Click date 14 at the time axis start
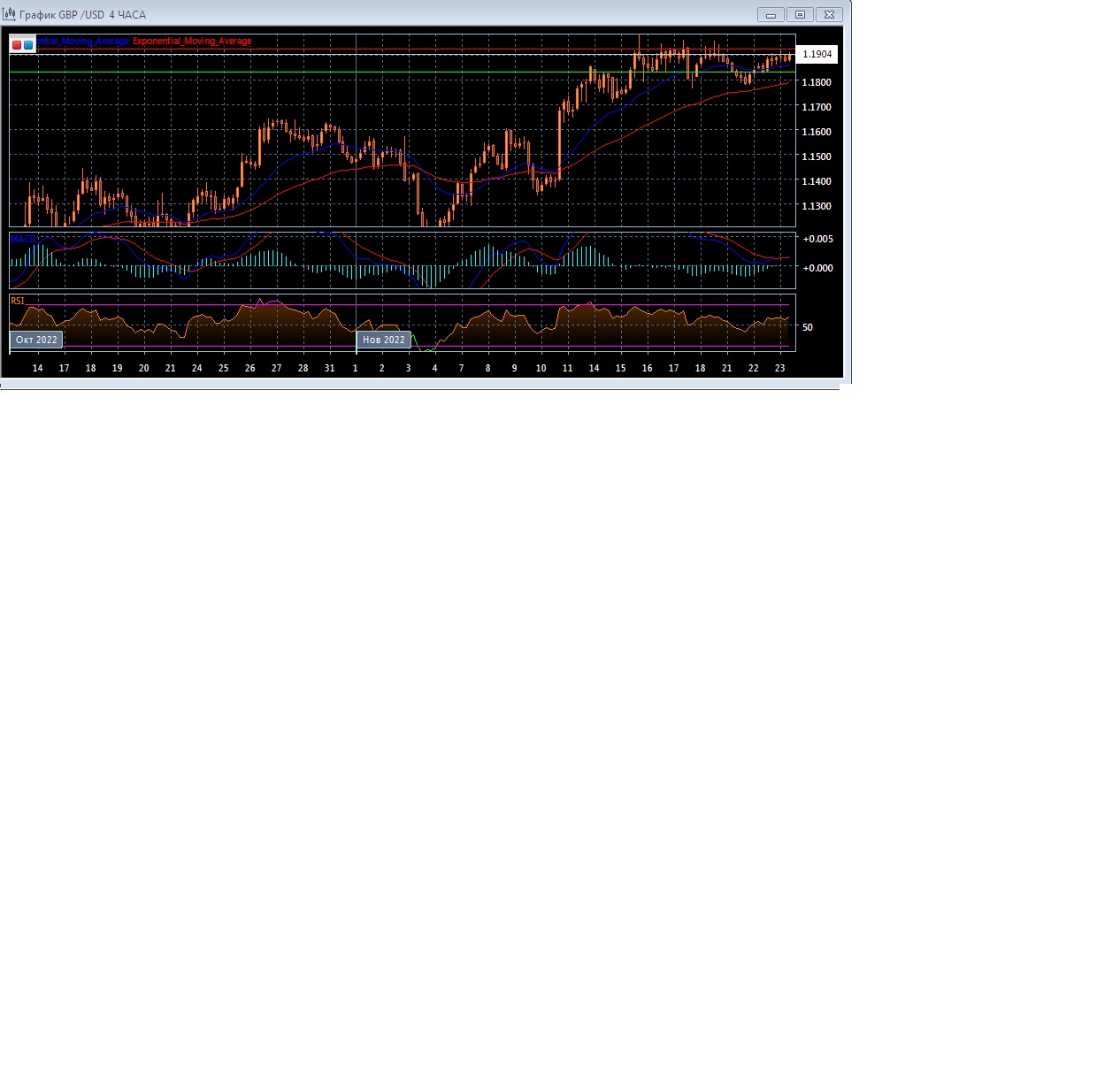The height and width of the screenshot is (1086, 1120). point(37,368)
